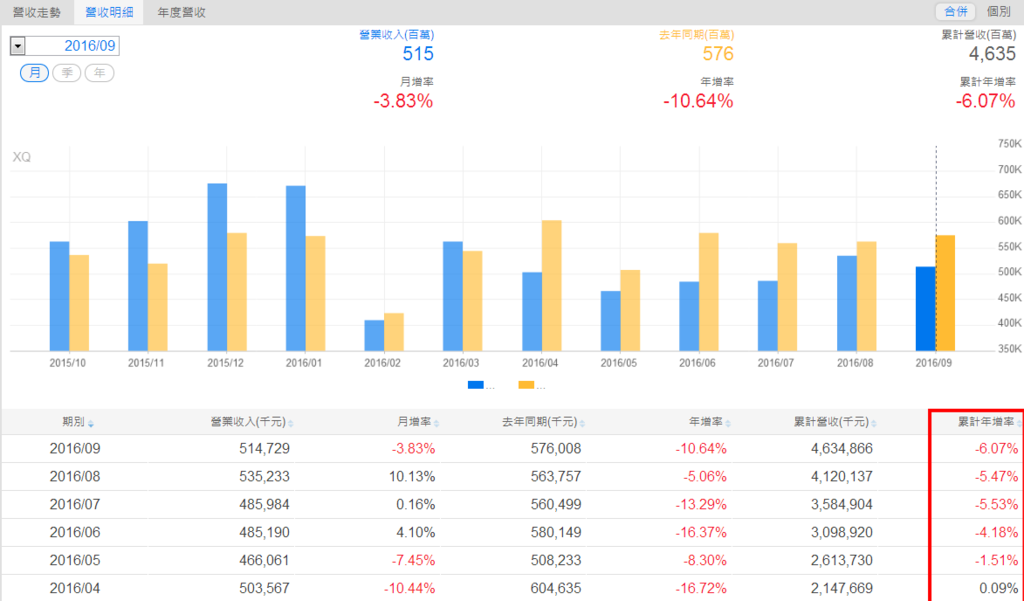Select the 2016/04 row period cell

point(75,589)
